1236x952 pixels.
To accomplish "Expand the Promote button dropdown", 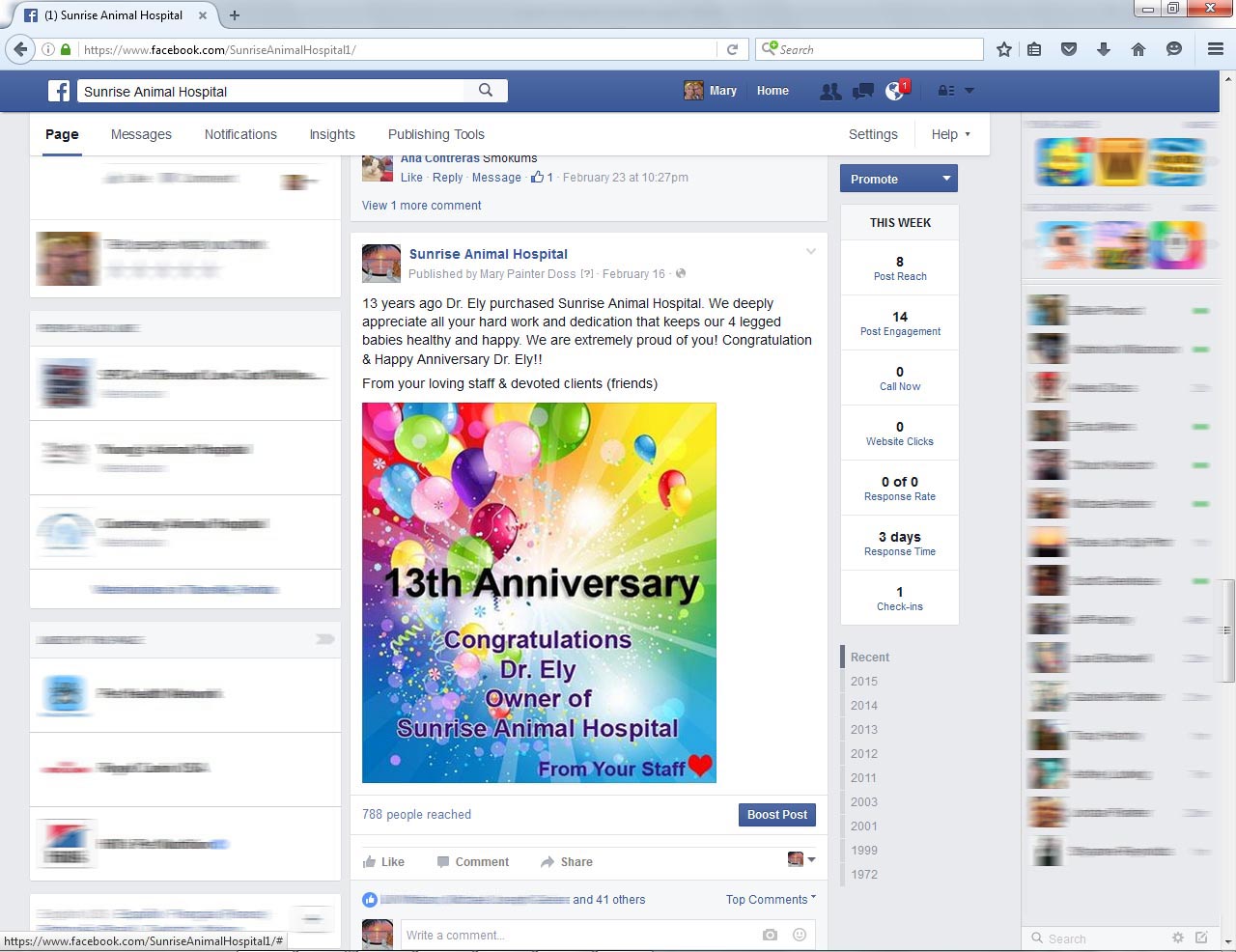I will [946, 179].
